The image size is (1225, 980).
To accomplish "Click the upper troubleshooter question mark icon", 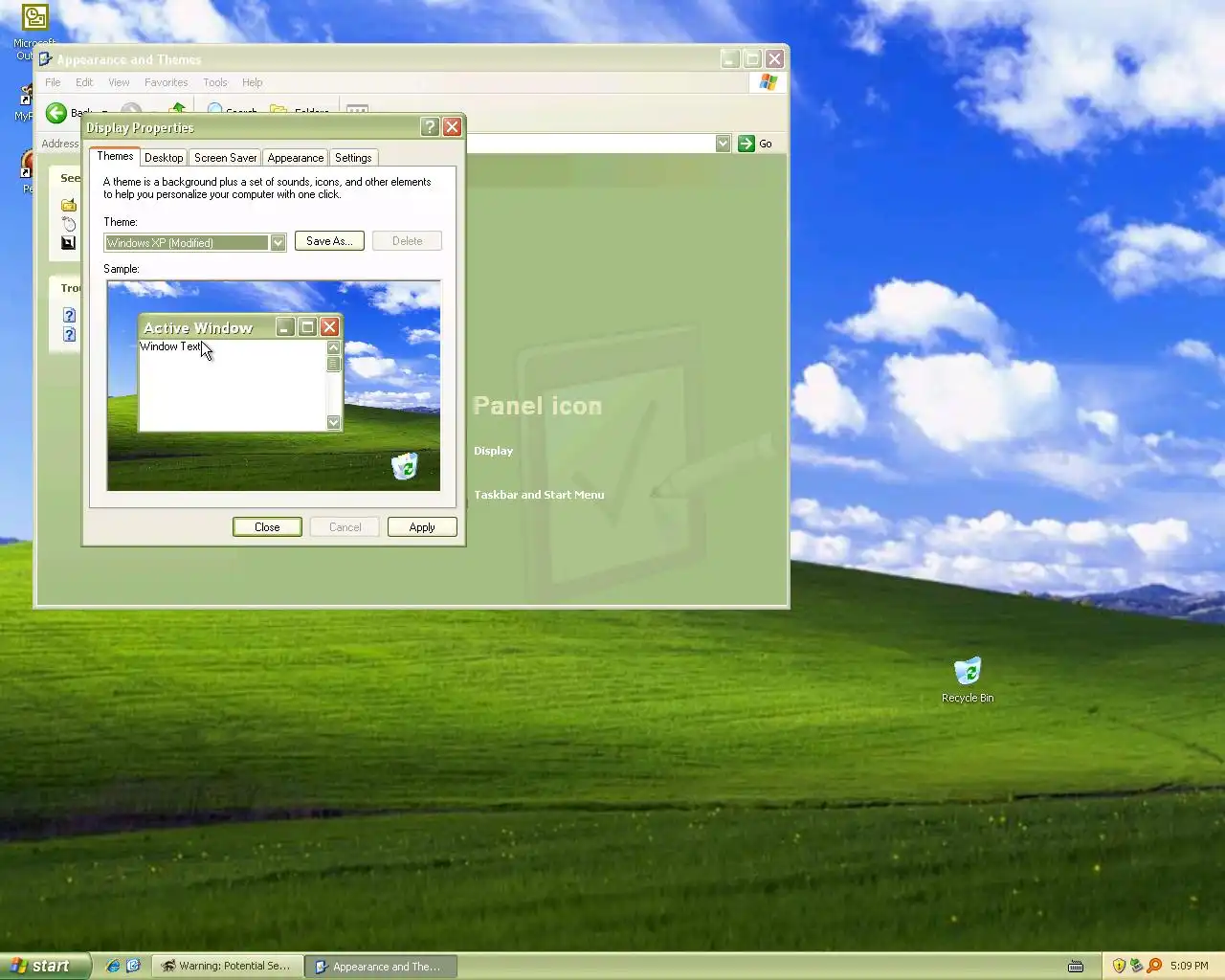I will tap(69, 315).
